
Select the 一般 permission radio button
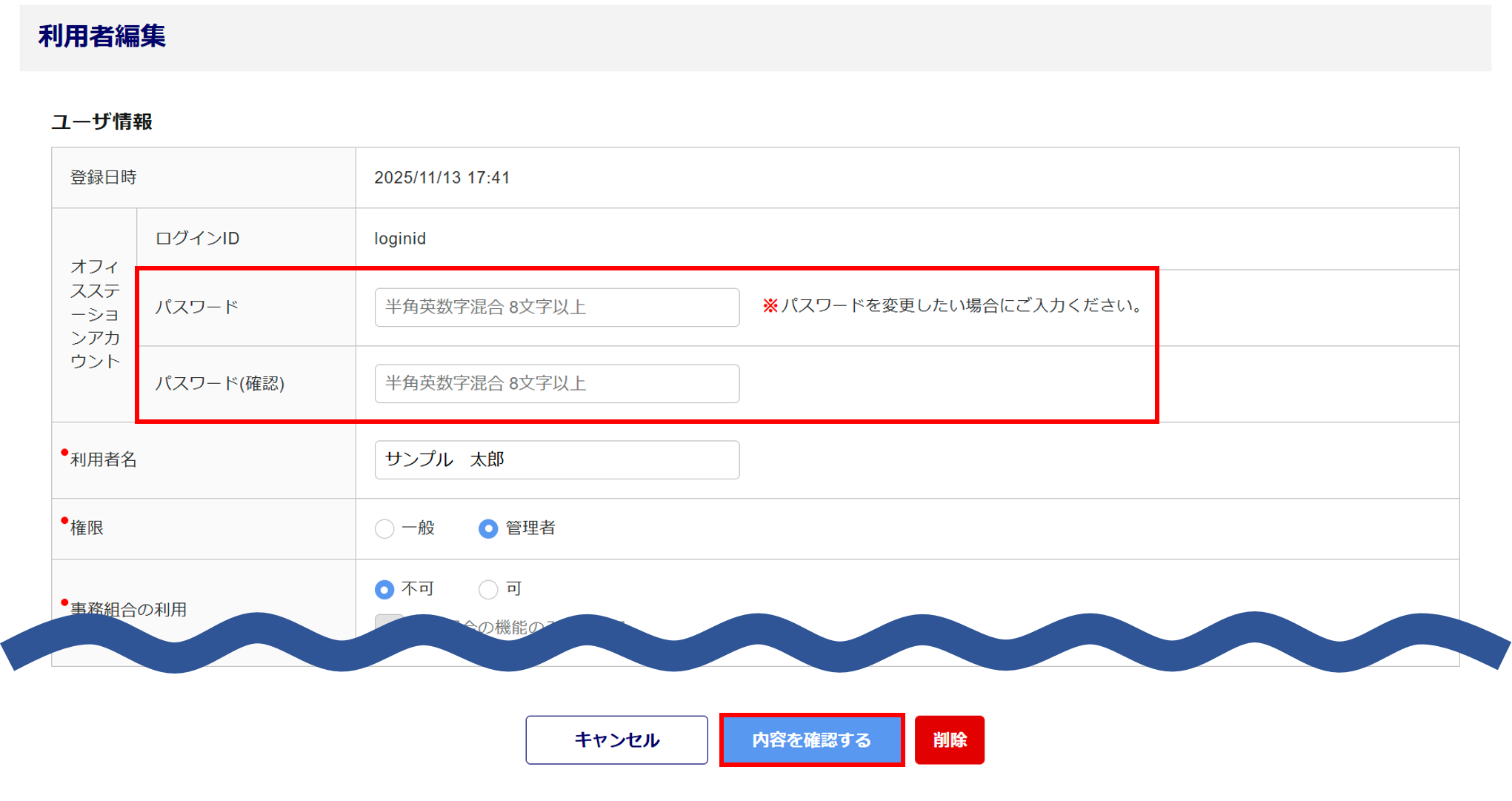pos(384,528)
